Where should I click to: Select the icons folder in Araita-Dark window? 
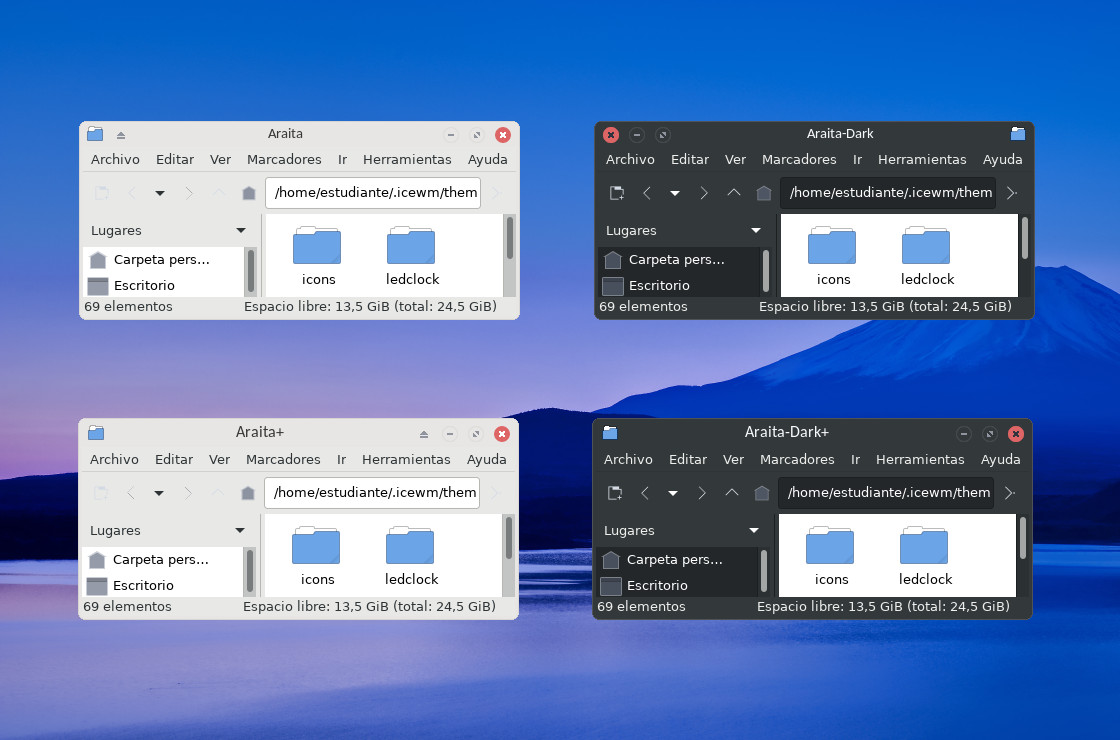[833, 256]
